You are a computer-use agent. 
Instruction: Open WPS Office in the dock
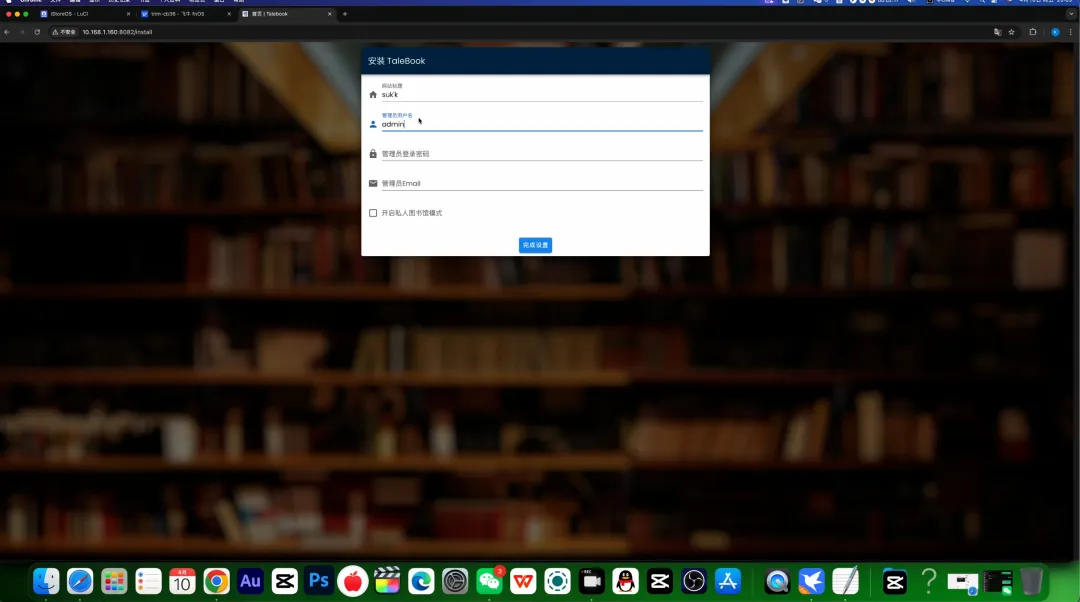[523, 581]
